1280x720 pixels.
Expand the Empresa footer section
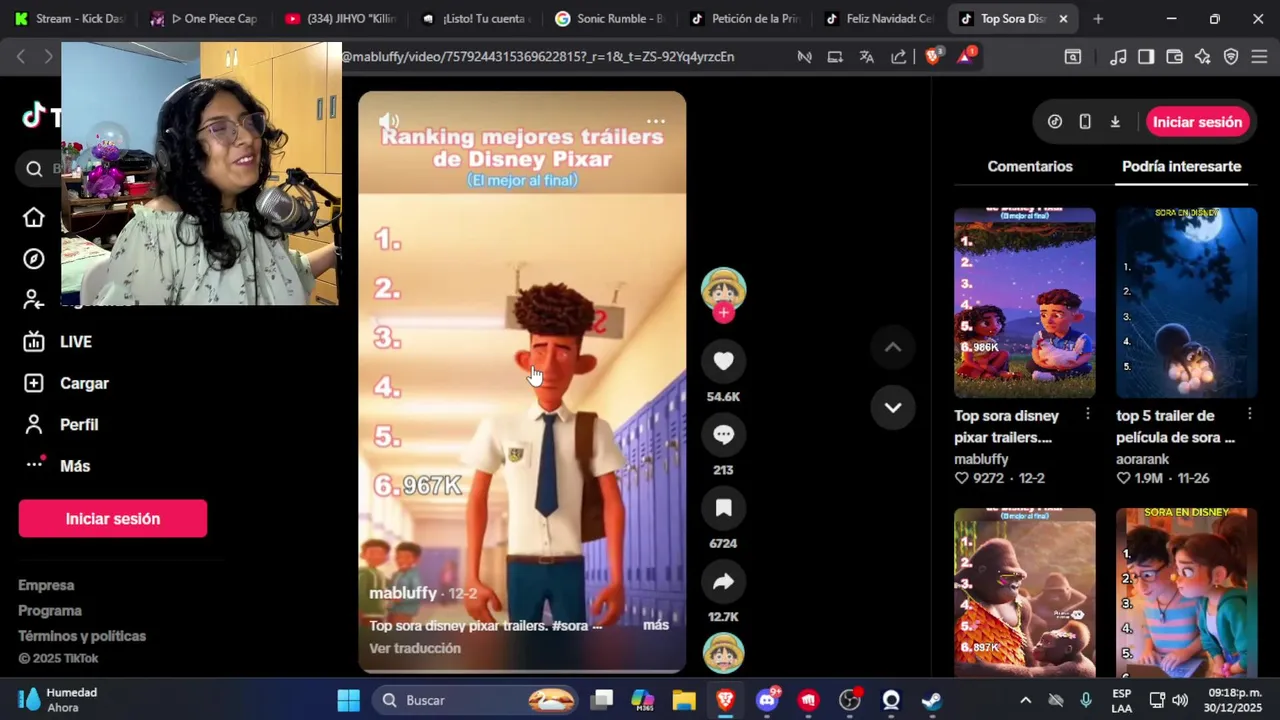pos(46,585)
